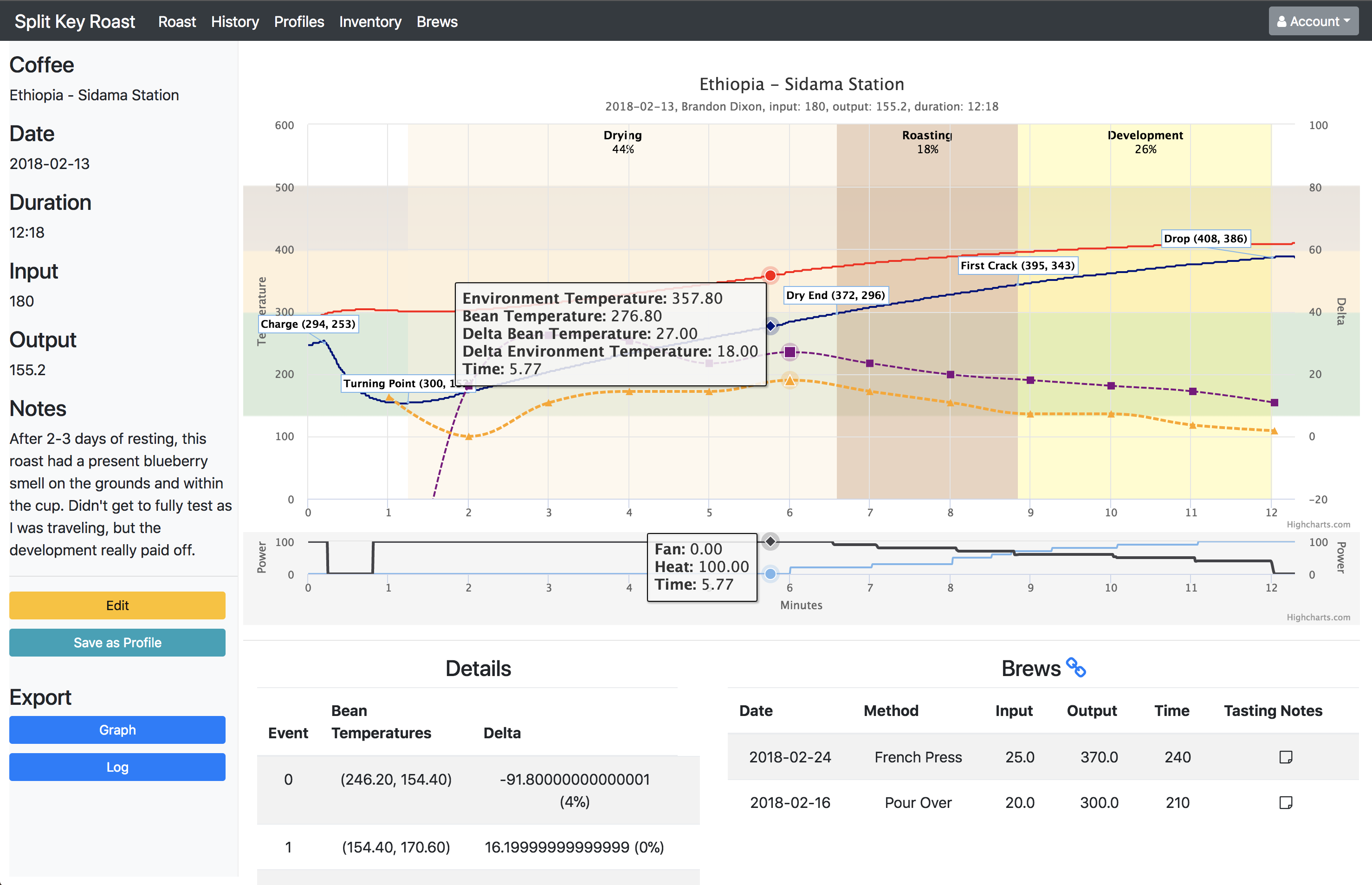Click the yellow Edit button

(117, 605)
